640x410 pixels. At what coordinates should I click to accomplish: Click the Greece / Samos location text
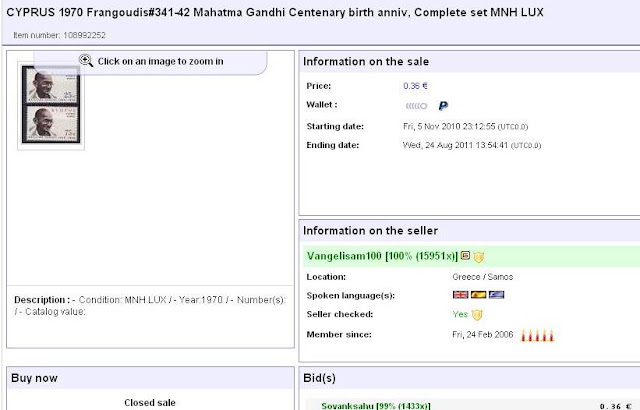point(482,277)
